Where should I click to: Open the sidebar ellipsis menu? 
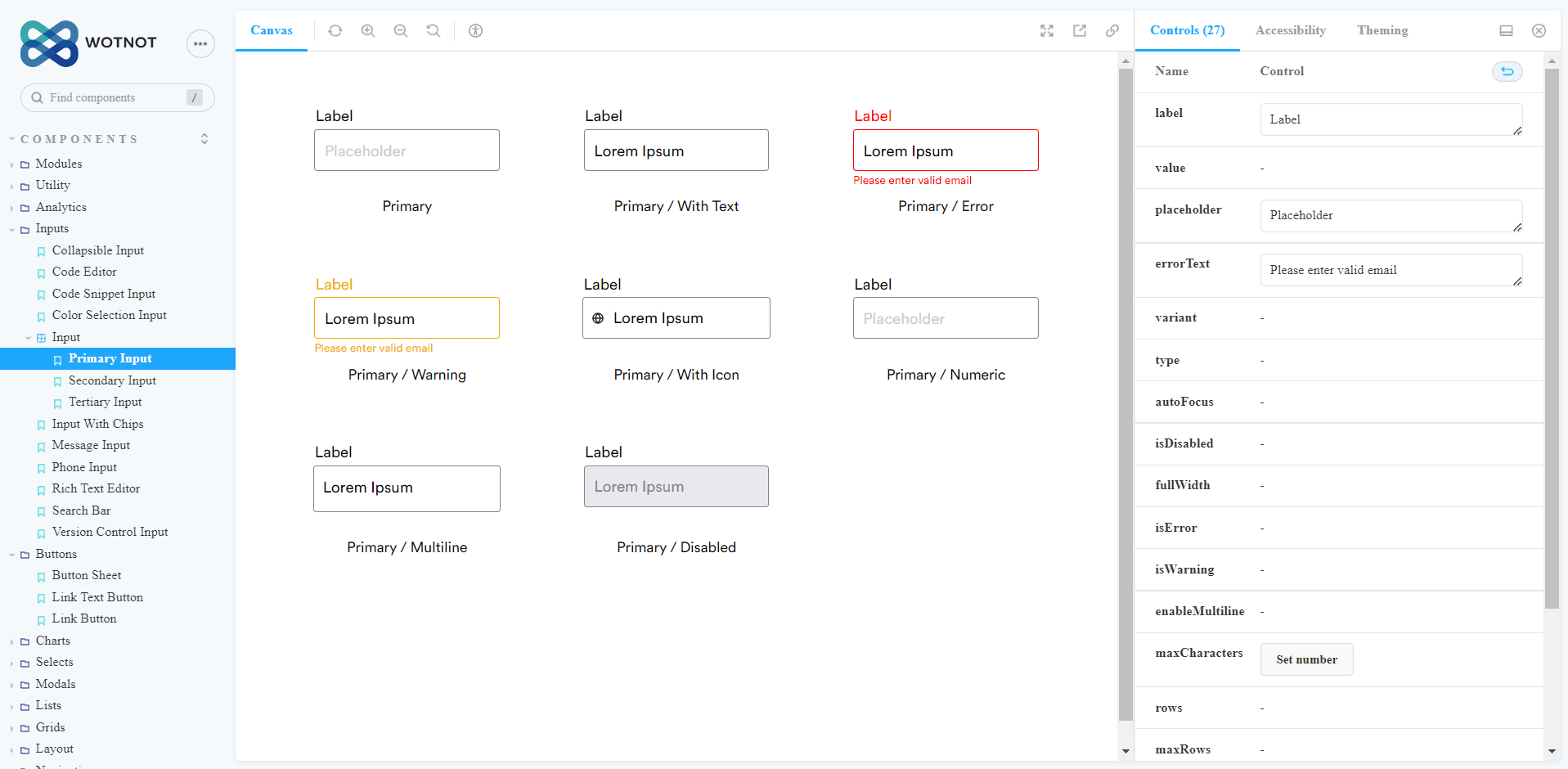click(x=200, y=43)
